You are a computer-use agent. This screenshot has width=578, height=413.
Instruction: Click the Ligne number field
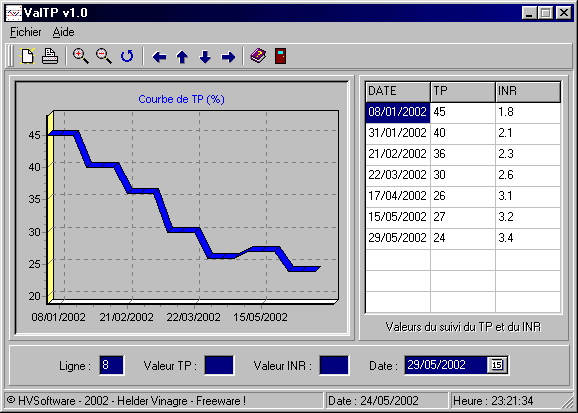(x=111, y=365)
